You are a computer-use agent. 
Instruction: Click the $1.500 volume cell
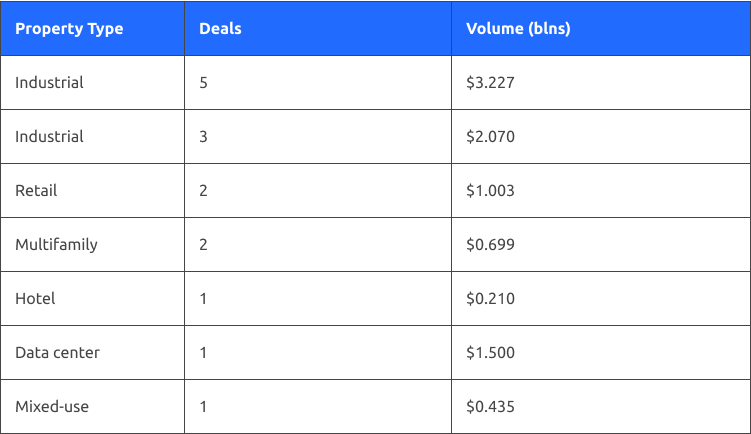[490, 352]
